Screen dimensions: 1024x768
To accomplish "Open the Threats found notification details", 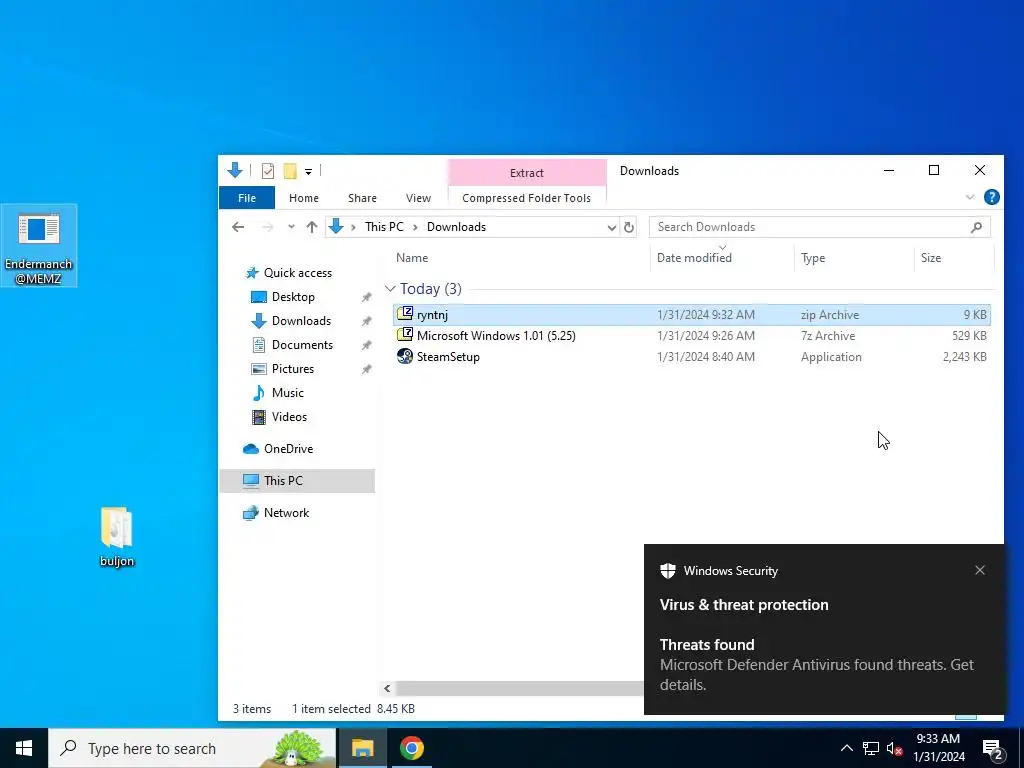I will (816, 665).
